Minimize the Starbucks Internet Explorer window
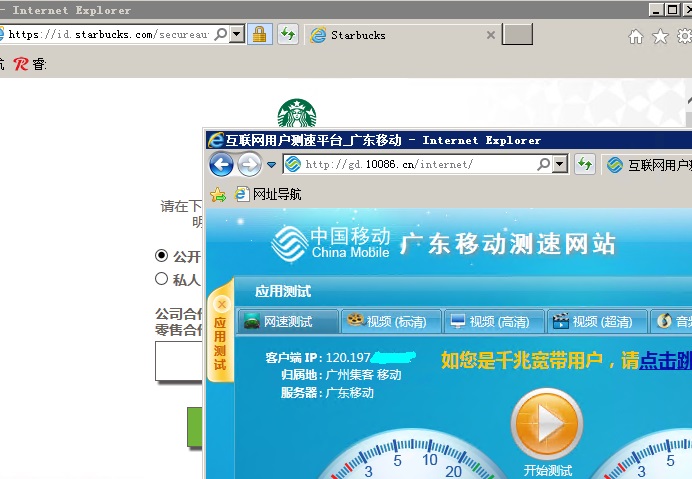Viewport: 692px width, 479px height. click(x=655, y=10)
